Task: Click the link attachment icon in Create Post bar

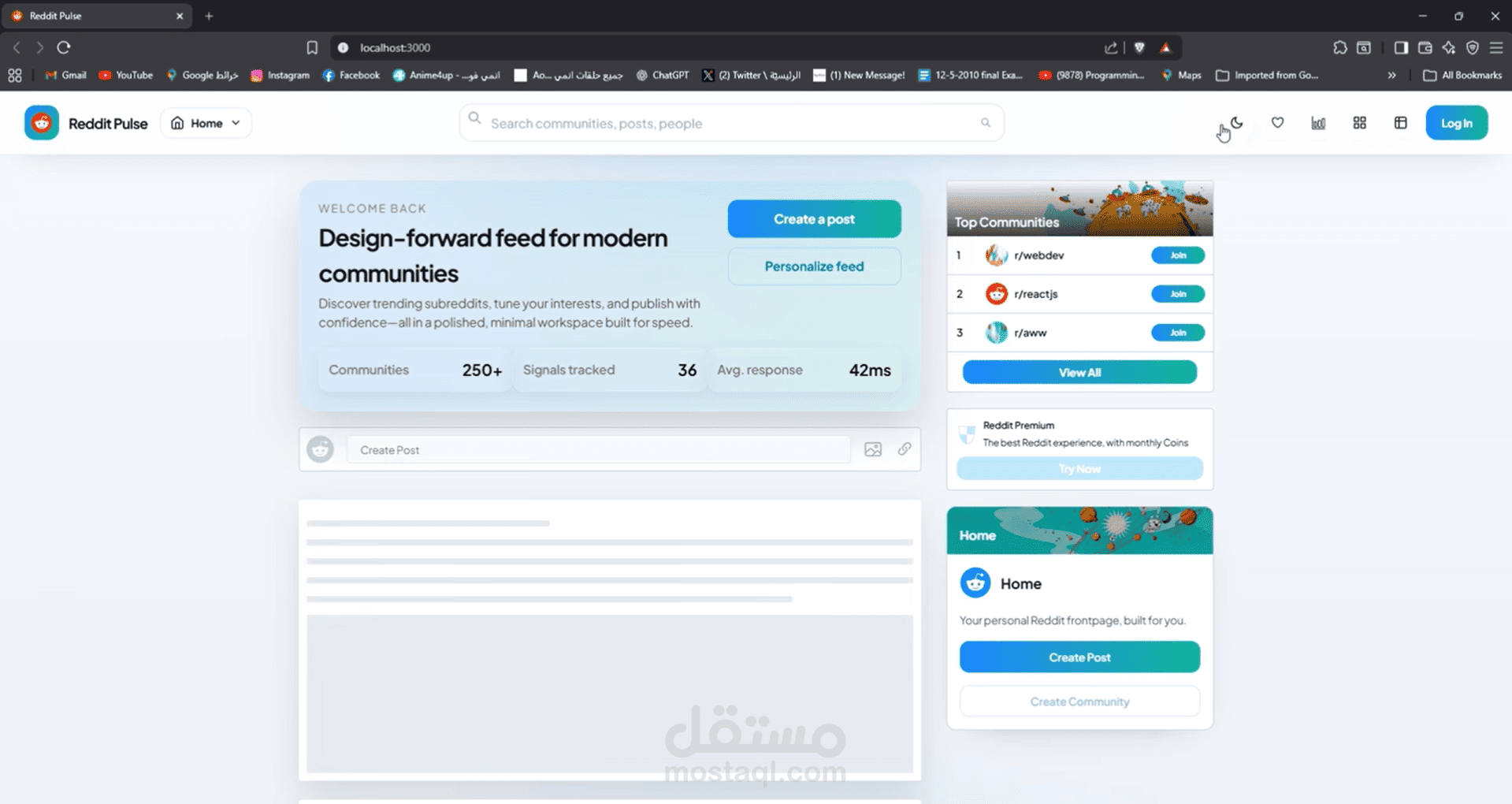Action: click(905, 449)
